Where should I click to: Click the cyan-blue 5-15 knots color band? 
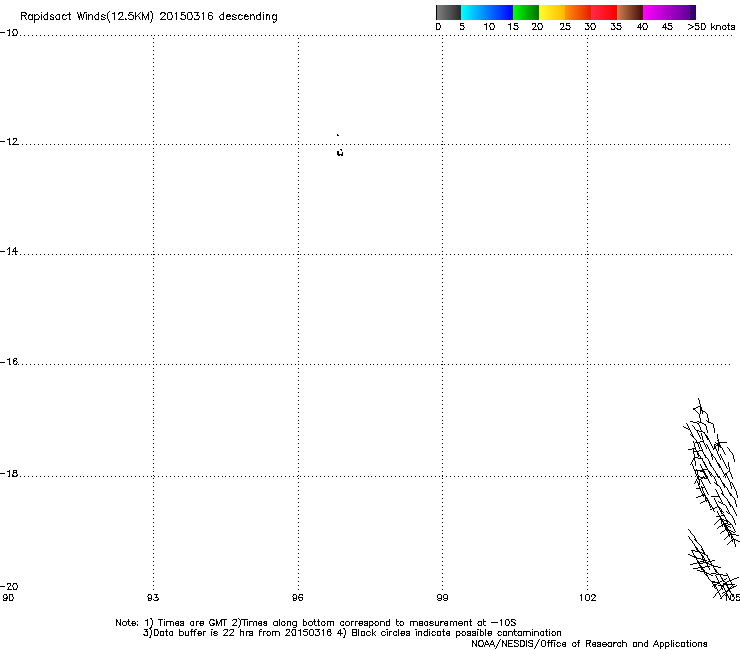(487, 12)
